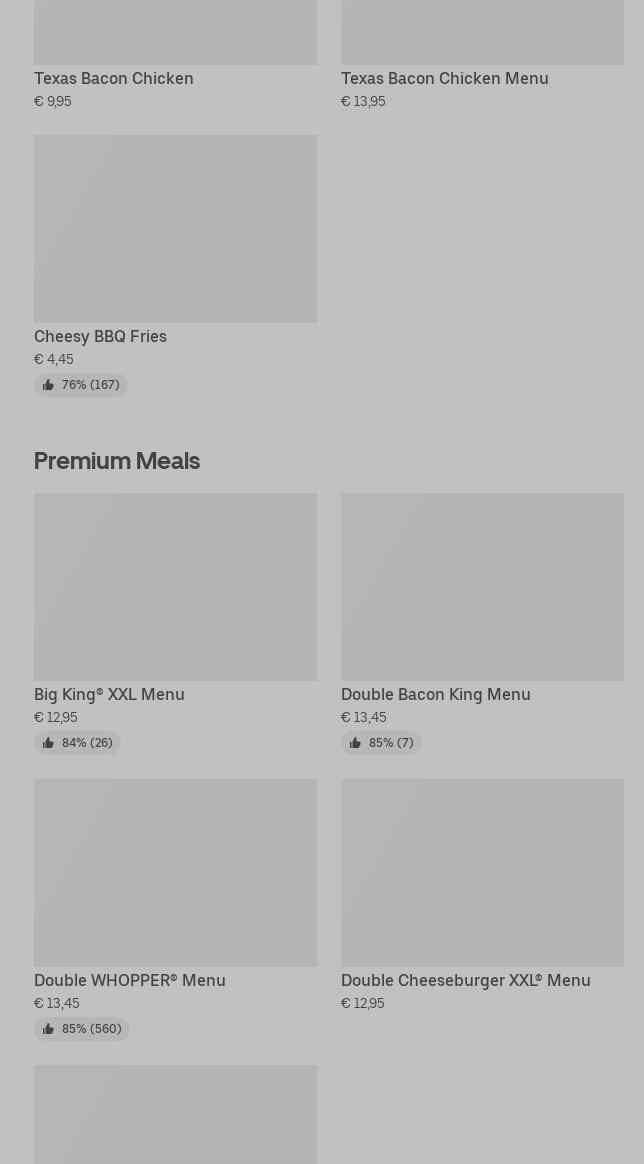644x1164 pixels.
Task: Click thumbs-up icon for Big King XXL Menu
Action: point(48,743)
